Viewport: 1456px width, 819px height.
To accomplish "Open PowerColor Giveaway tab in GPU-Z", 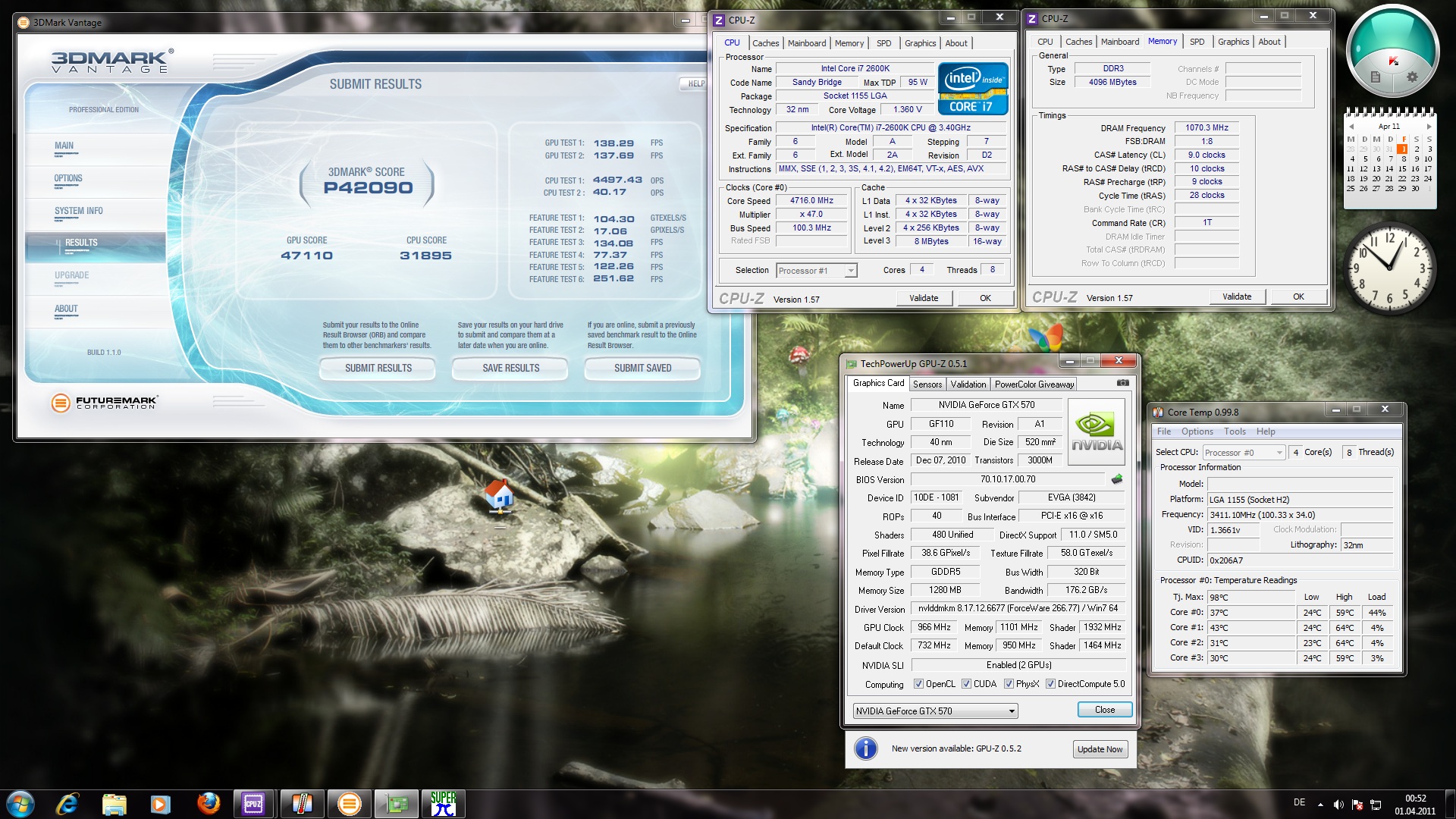I will [x=1034, y=384].
